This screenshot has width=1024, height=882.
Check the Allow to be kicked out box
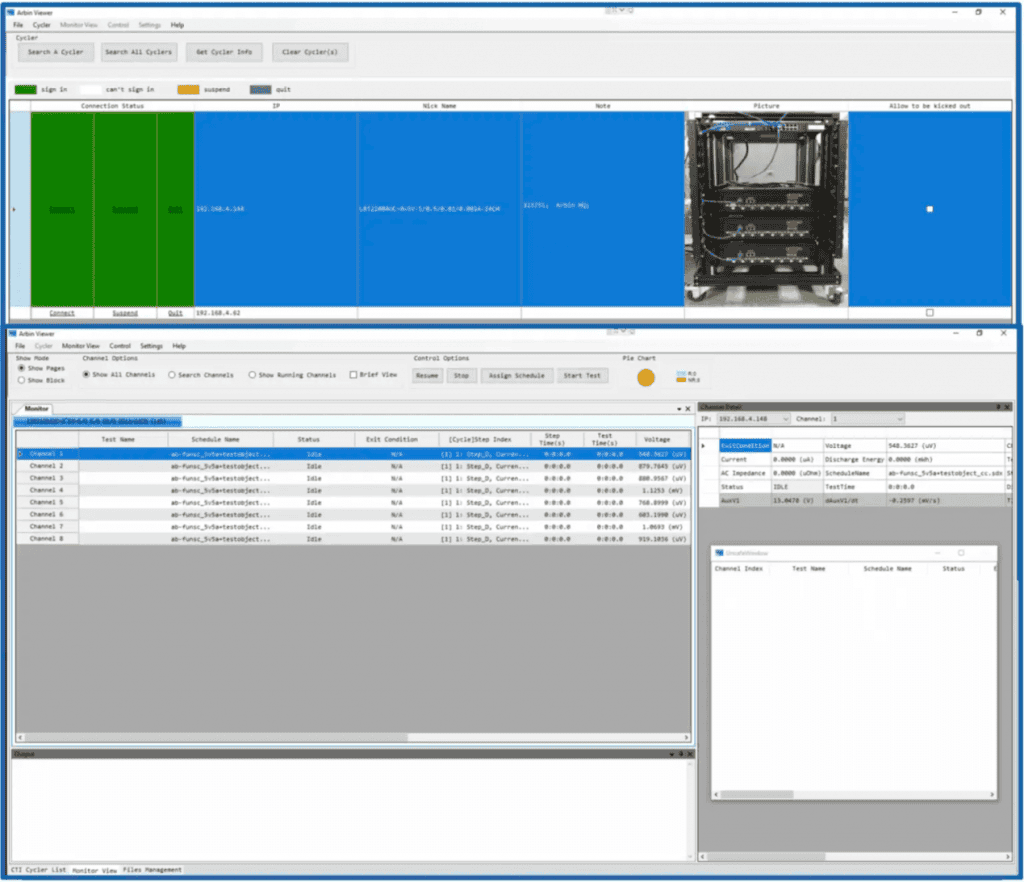930,208
